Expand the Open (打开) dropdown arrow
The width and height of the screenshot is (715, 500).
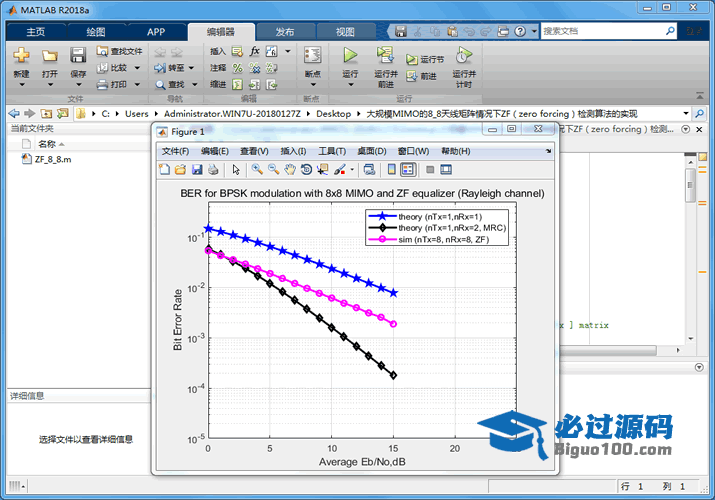point(50,85)
